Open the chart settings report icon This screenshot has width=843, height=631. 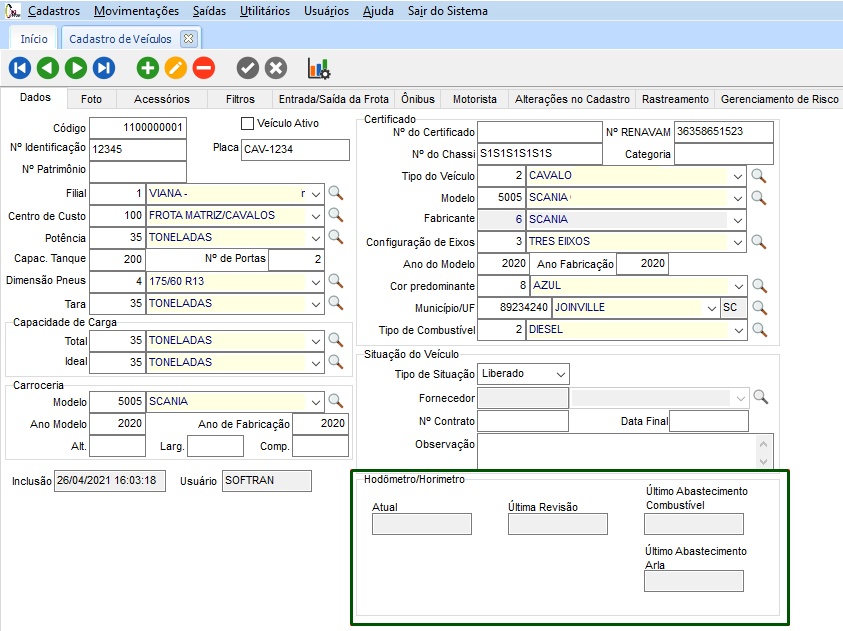coord(318,68)
